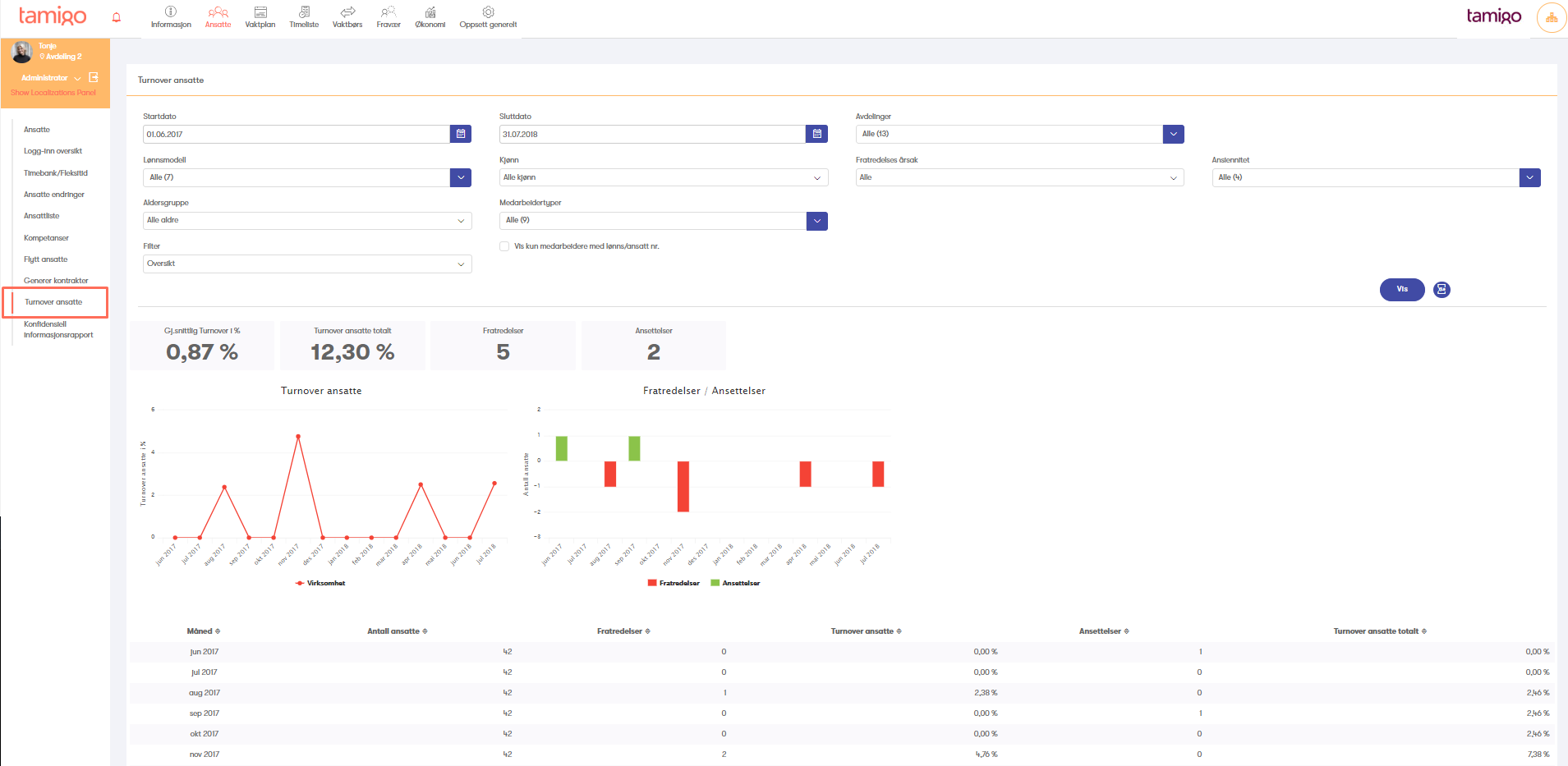1568x766 pixels.
Task: Open the Fravær icon
Action: (389, 11)
